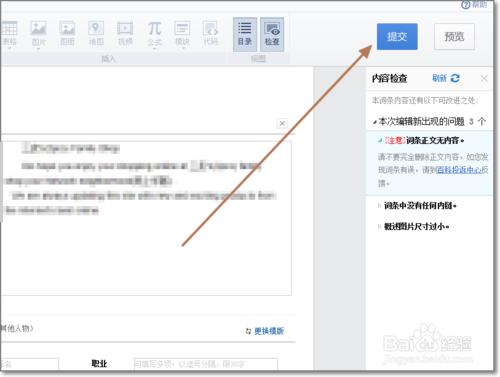This screenshot has height=377, width=500.
Task: Click 更换模版 to change template
Action: [265, 331]
